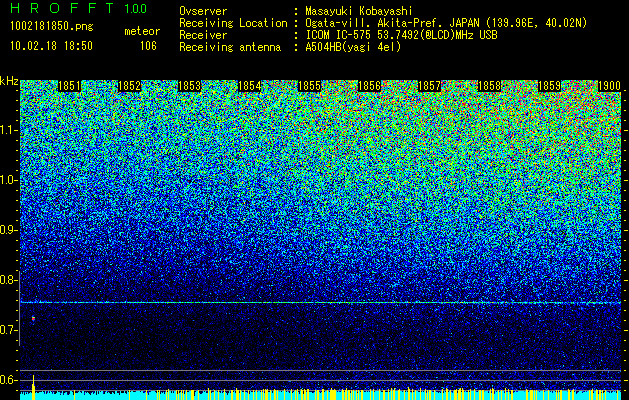
Task: Click the A504HB(yagi 4el) antenna value
Action: [x=353, y=47]
